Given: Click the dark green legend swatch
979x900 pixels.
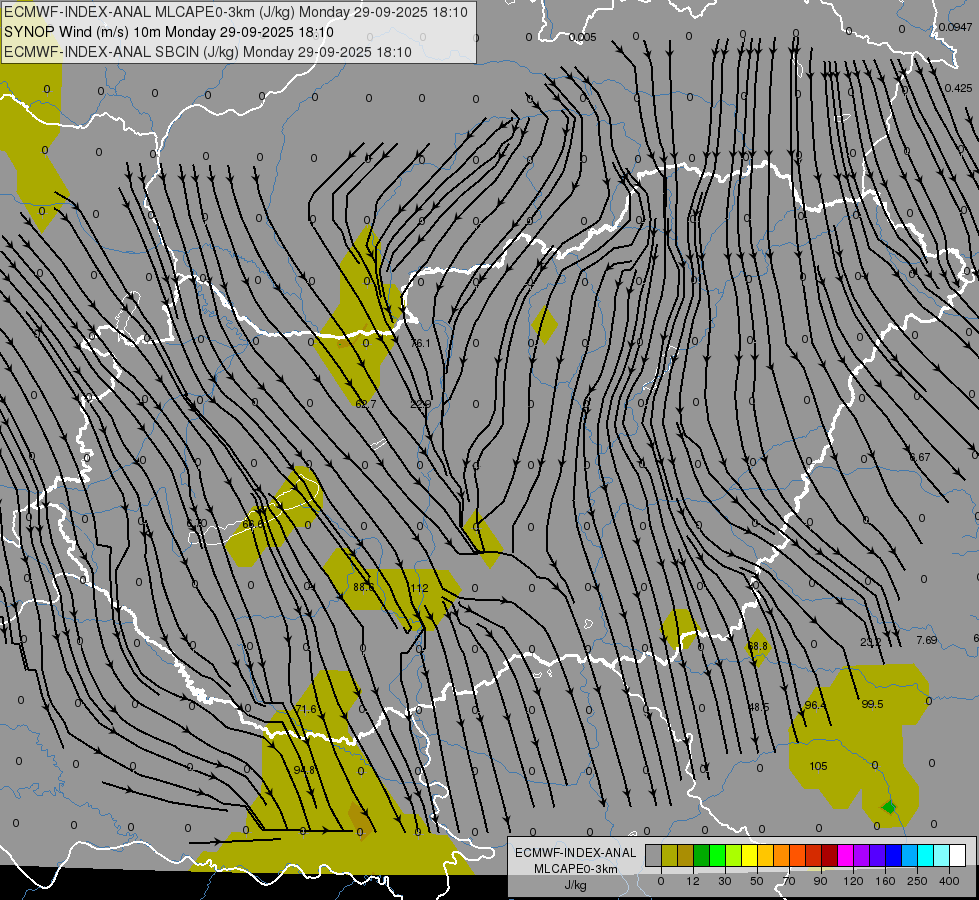Looking at the screenshot, I should (702, 855).
